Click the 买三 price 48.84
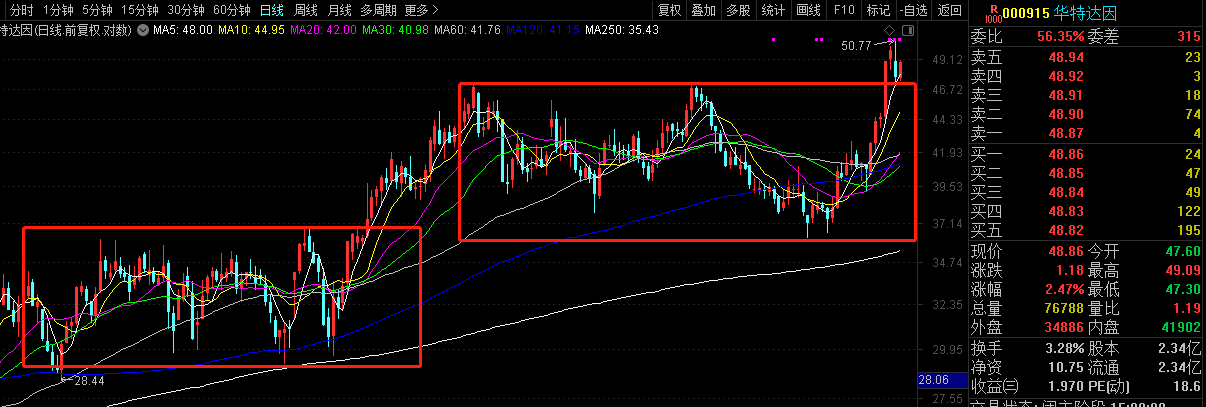This screenshot has width=1206, height=407. click(x=1064, y=192)
